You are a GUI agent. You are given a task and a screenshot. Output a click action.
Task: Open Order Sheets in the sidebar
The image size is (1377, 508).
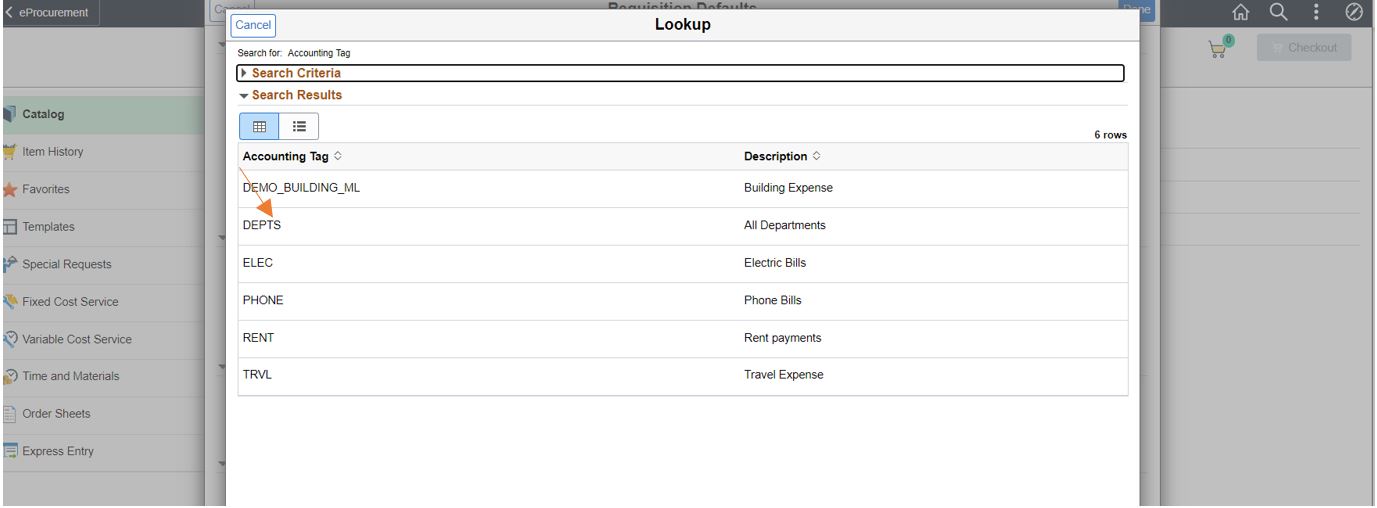102,414
